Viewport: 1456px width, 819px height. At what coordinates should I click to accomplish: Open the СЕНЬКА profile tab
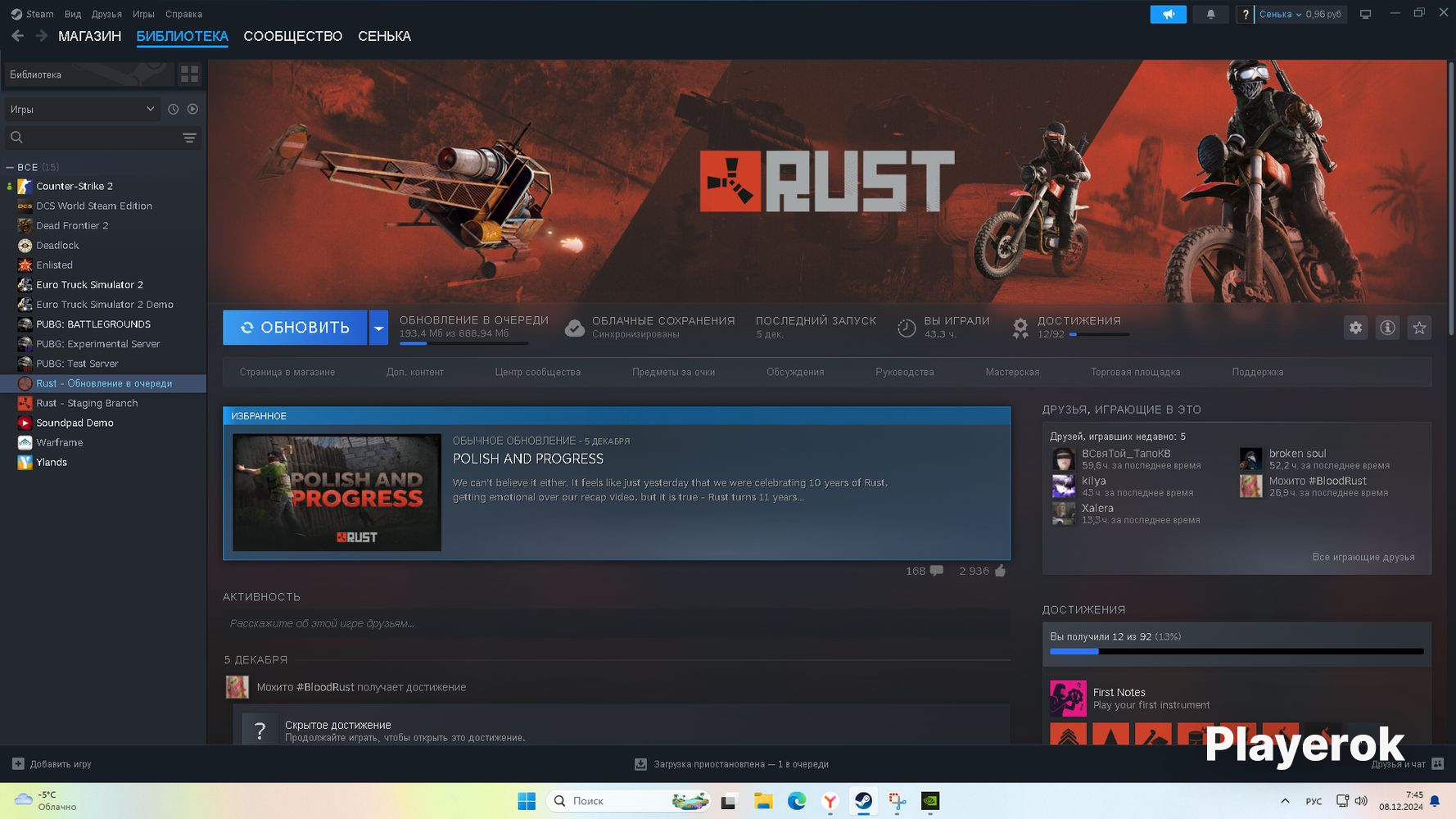point(384,36)
